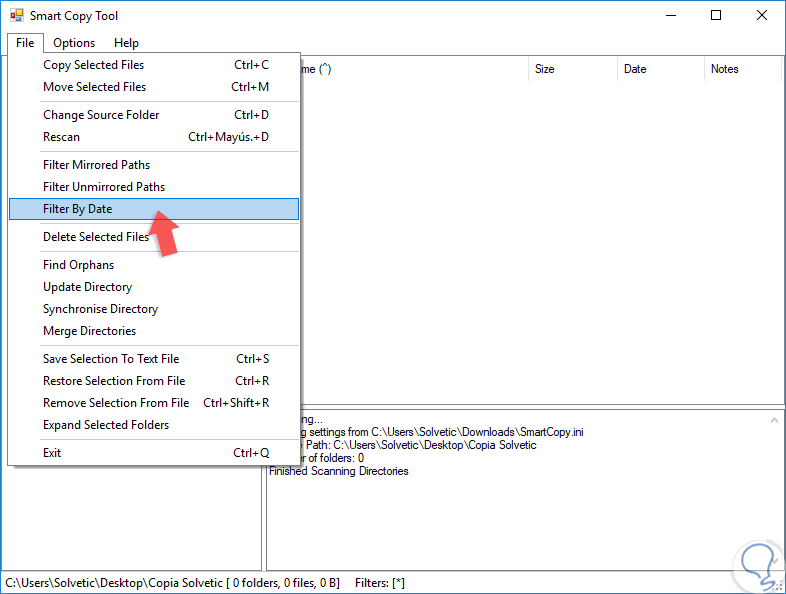The height and width of the screenshot is (594, 786).
Task: Close the Smart Copy Tool window
Action: pos(762,16)
